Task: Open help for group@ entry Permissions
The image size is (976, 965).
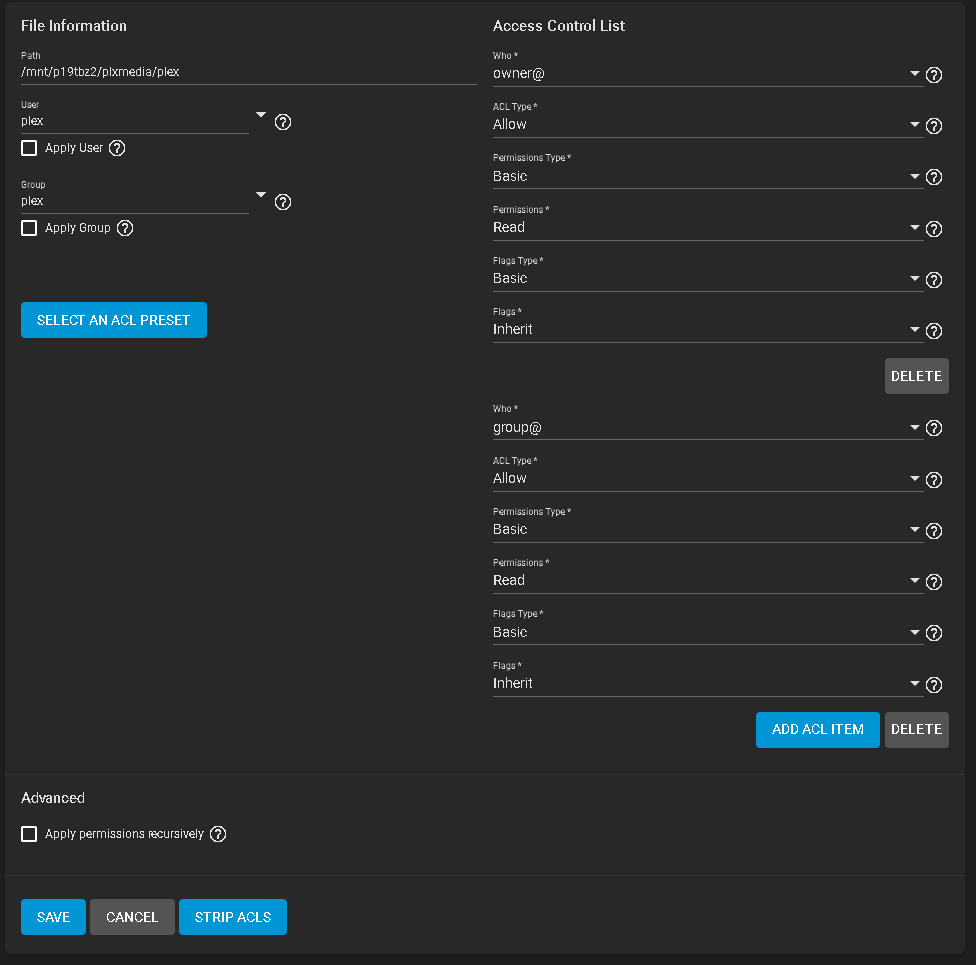Action: tap(934, 582)
